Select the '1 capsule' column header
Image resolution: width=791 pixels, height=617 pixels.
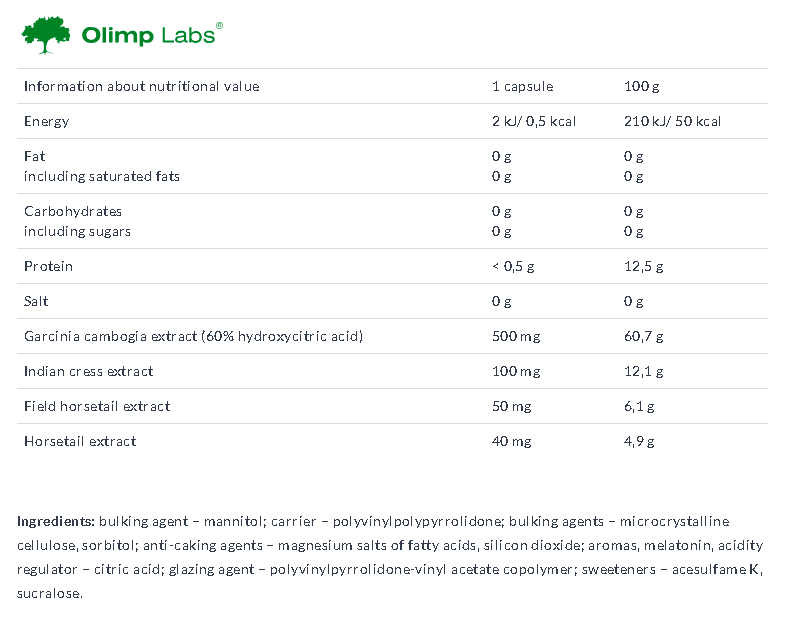(523, 86)
